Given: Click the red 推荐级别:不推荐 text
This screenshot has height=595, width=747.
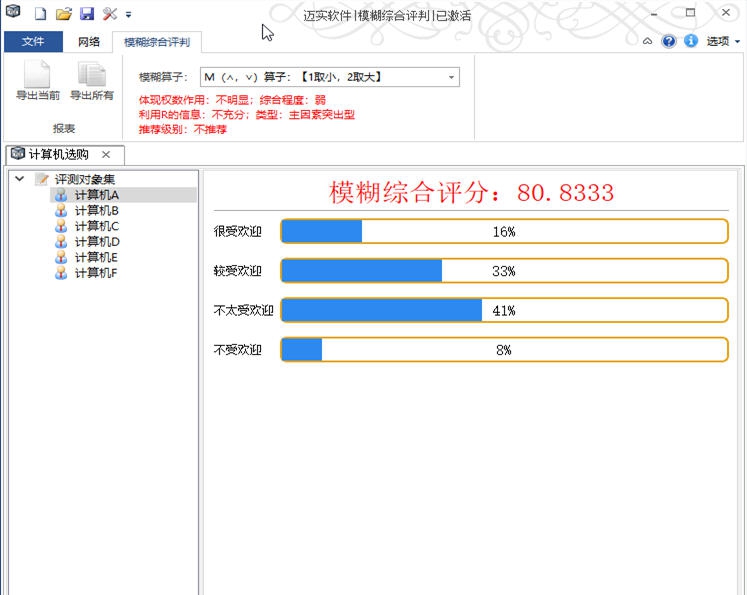Looking at the screenshot, I should 182,130.
